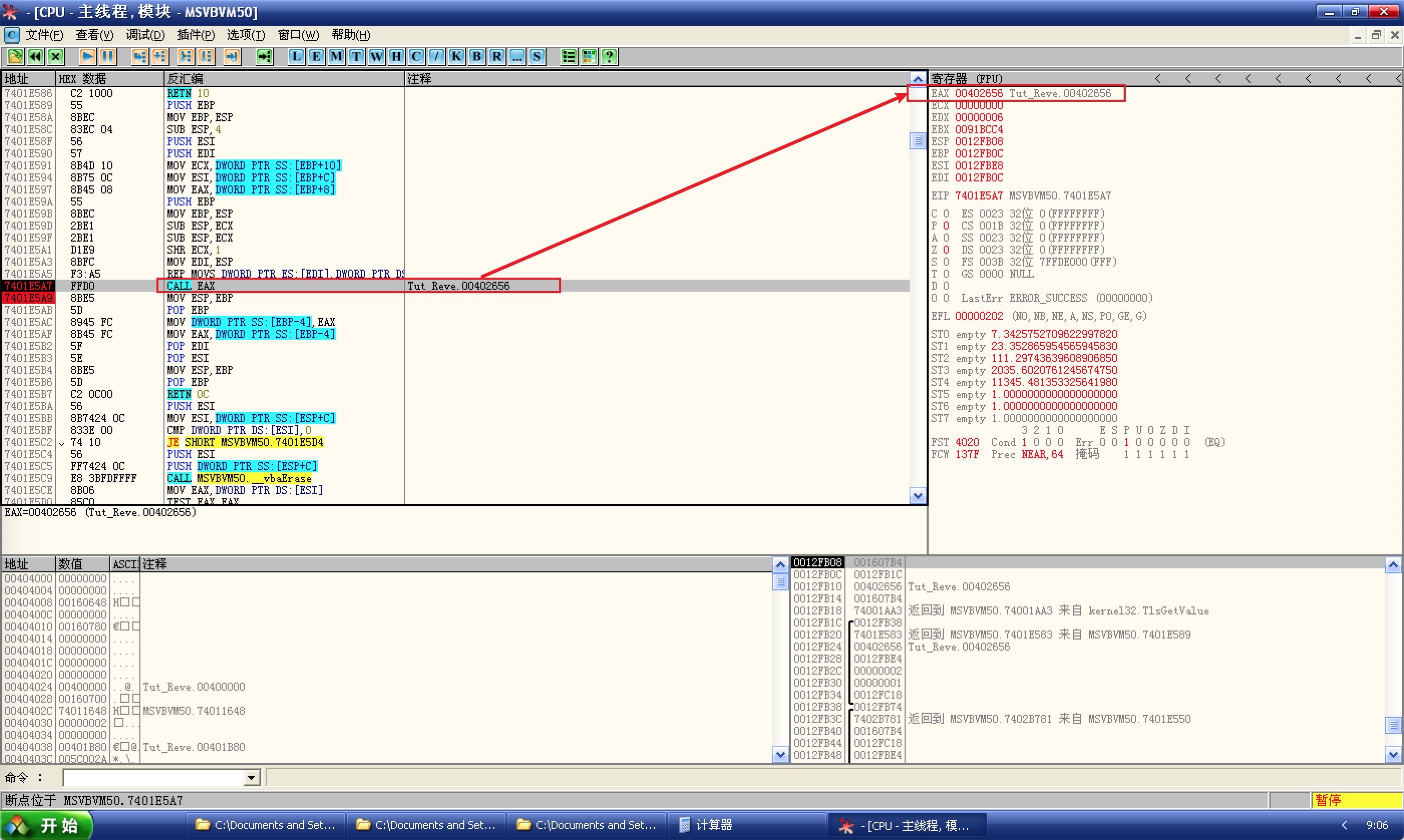
Task: Open the Breakpoints window B icon
Action: (477, 57)
